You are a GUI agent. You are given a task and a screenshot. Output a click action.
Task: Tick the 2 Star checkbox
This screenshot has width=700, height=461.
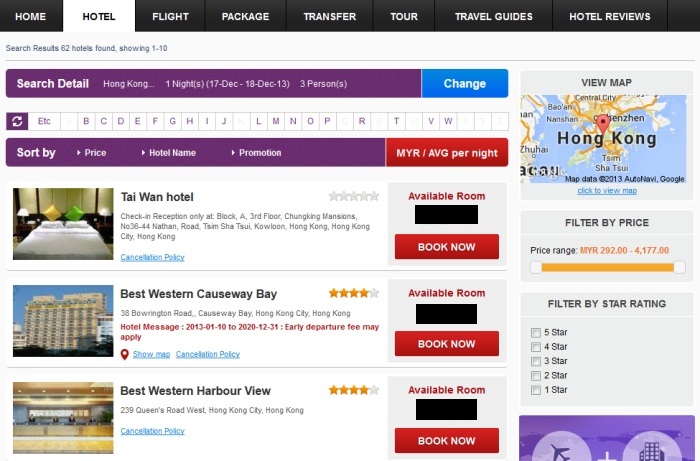click(x=536, y=375)
